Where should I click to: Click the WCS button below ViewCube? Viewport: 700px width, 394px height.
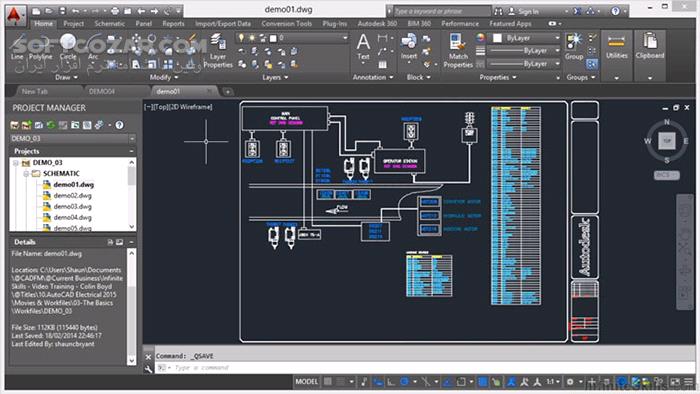pyautogui.click(x=667, y=175)
